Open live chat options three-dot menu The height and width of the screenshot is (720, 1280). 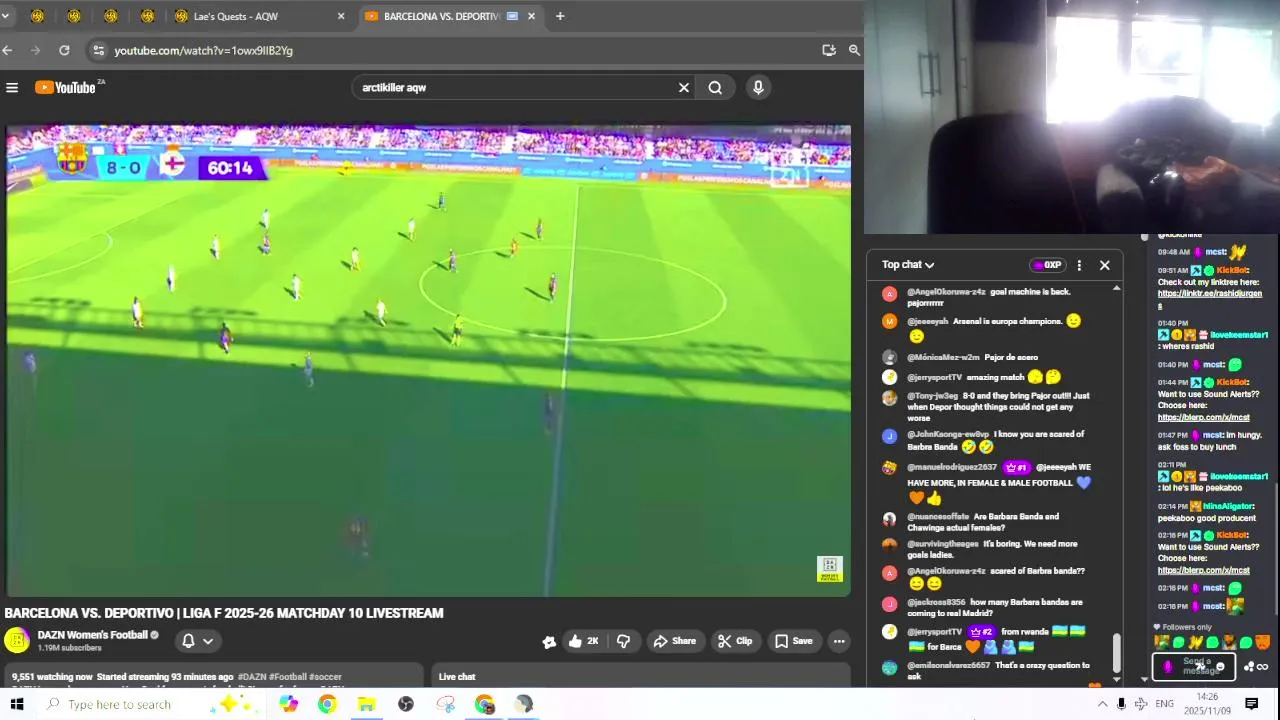(x=1079, y=265)
